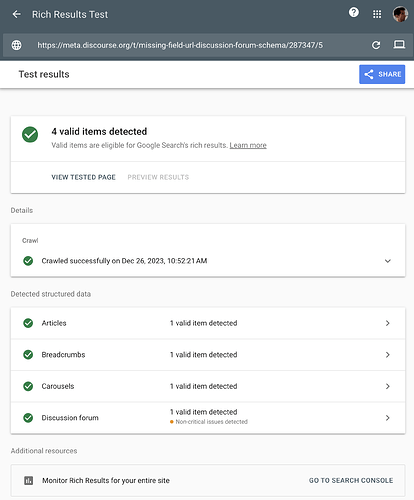Click the globe icon beside URL
414x500 pixels.
16,45
